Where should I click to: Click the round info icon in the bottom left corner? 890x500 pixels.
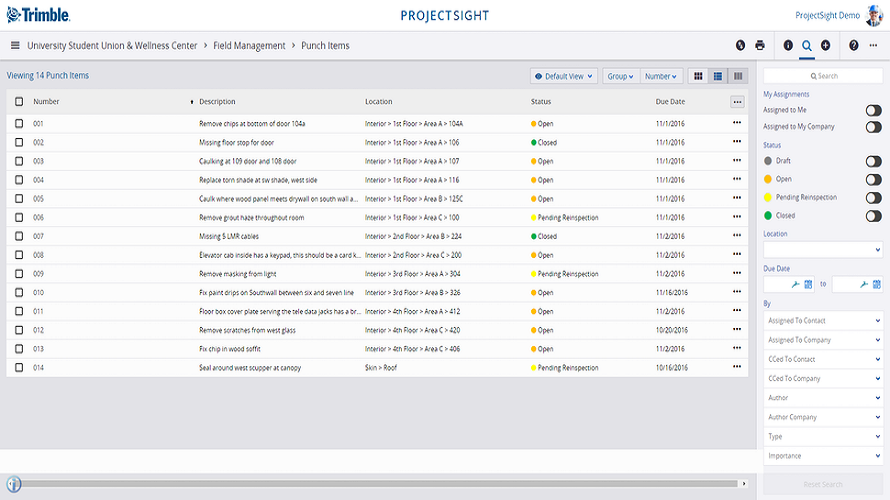pyautogui.click(x=14, y=484)
